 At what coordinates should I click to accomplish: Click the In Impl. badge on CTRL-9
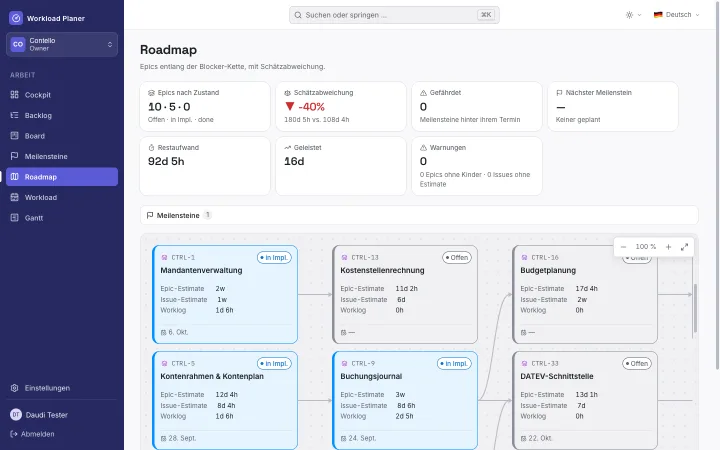pyautogui.click(x=454, y=364)
